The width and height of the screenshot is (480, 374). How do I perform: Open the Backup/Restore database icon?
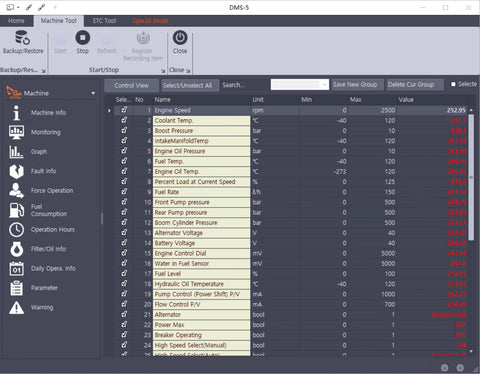pyautogui.click(x=23, y=37)
